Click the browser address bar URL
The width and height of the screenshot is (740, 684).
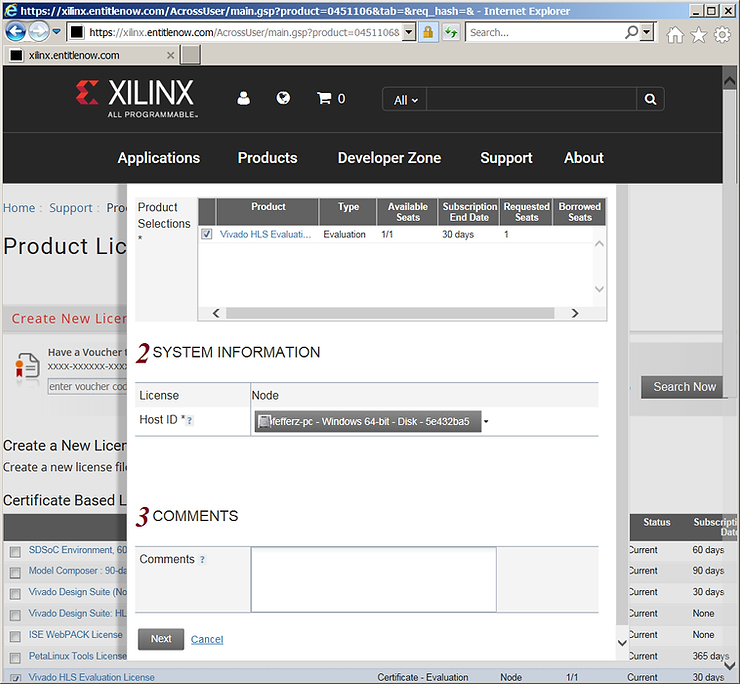click(244, 32)
